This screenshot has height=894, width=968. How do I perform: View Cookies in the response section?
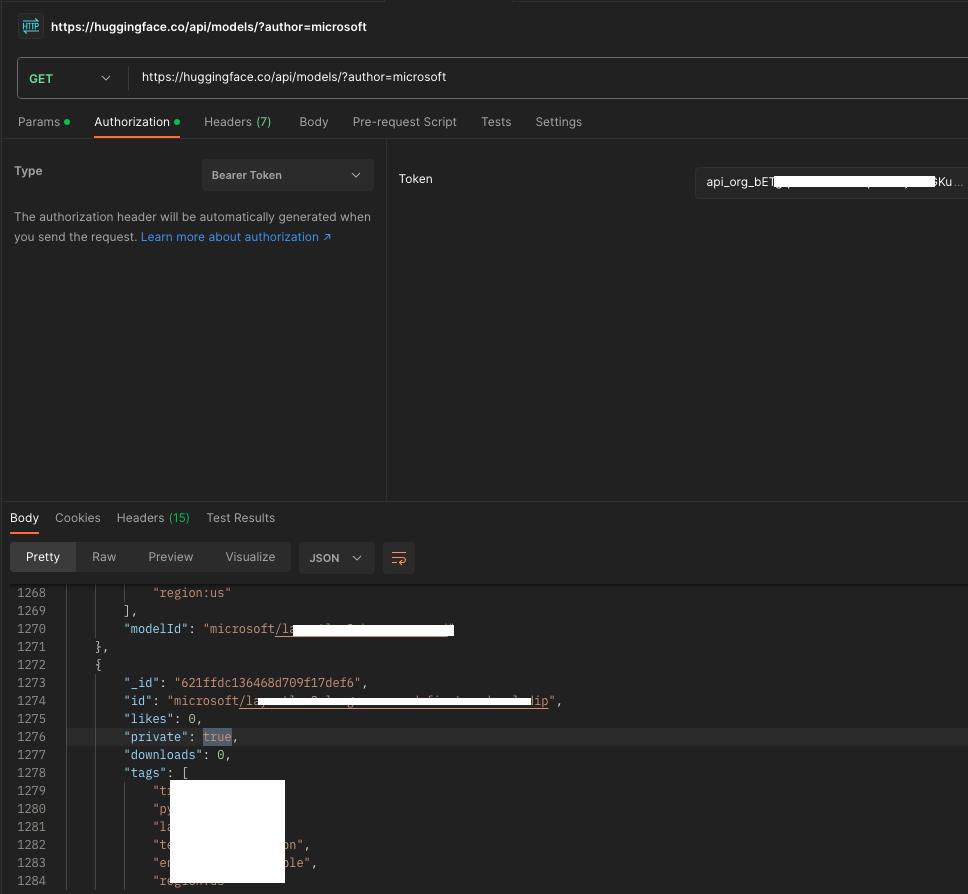(x=77, y=517)
